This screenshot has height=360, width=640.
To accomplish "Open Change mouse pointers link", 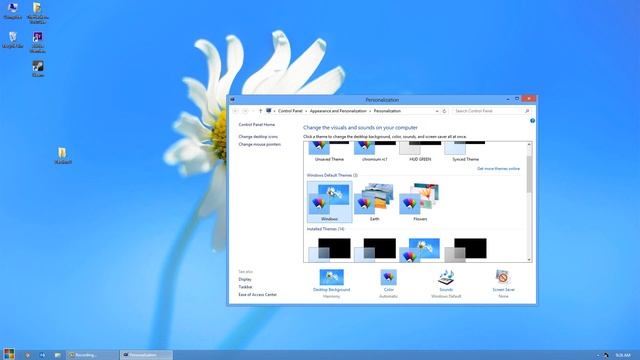I will pos(260,144).
